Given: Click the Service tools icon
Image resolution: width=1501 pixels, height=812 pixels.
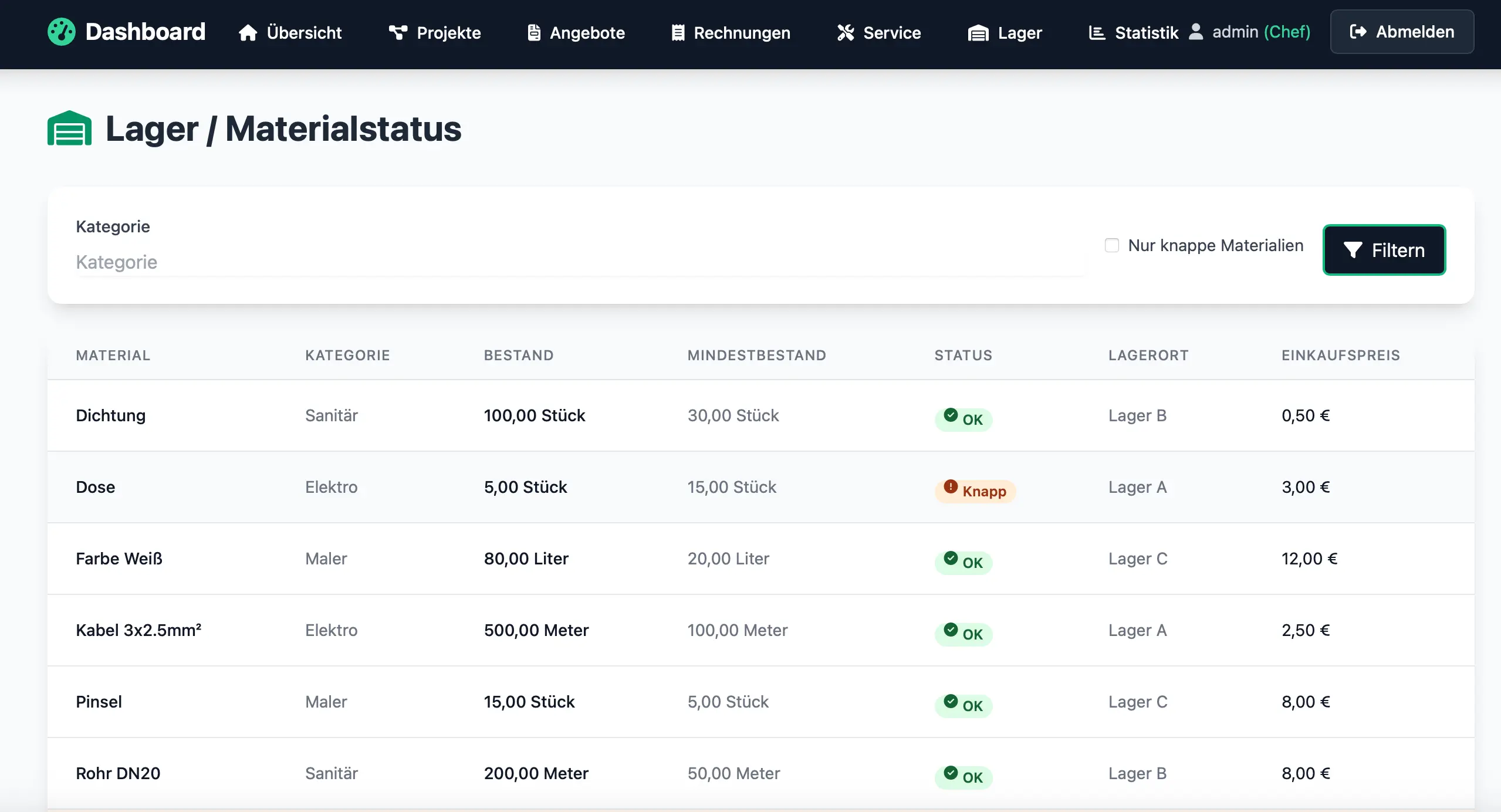Looking at the screenshot, I should [845, 32].
